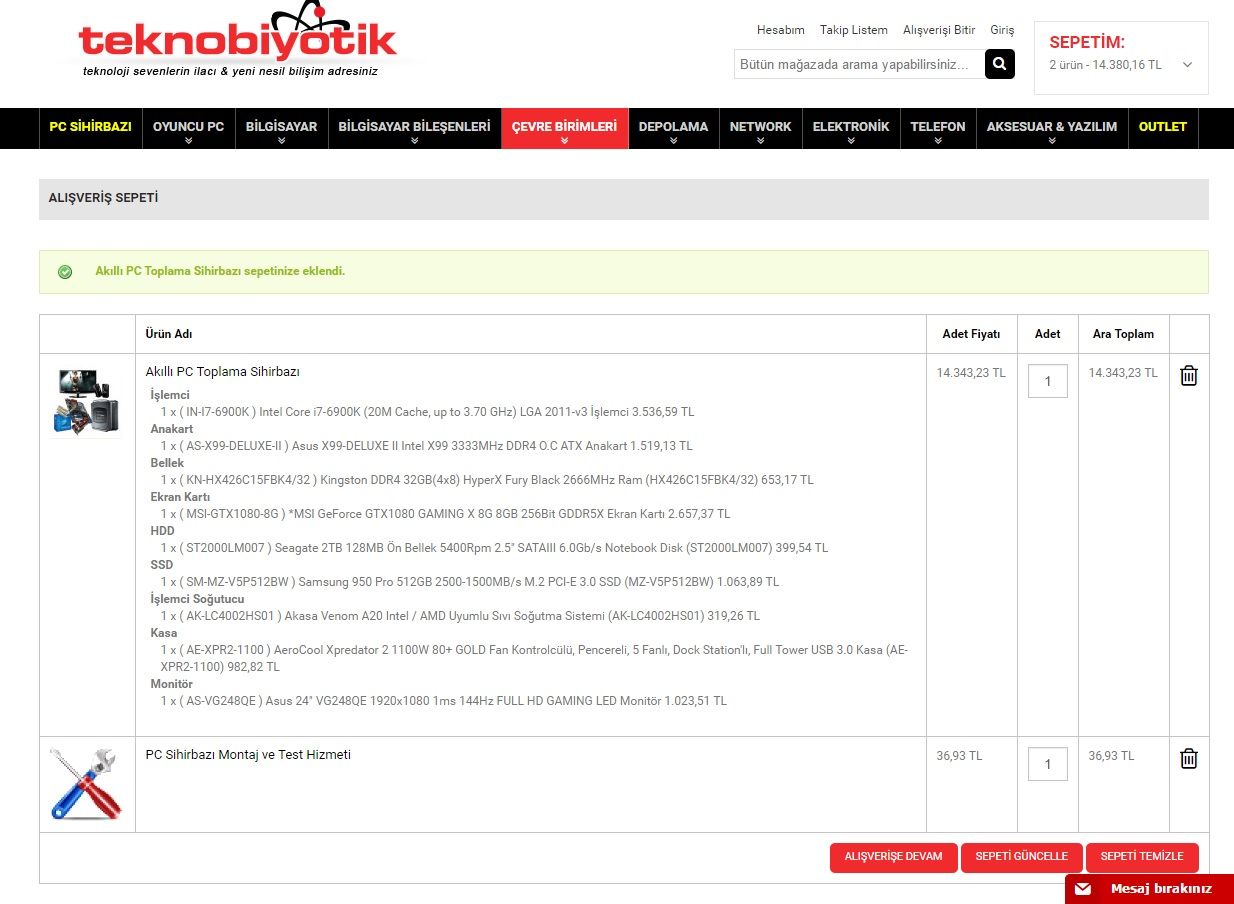Click quantity field for Akıllı PC Toplama Sihirbazı
1234x904 pixels.
coord(1047,381)
